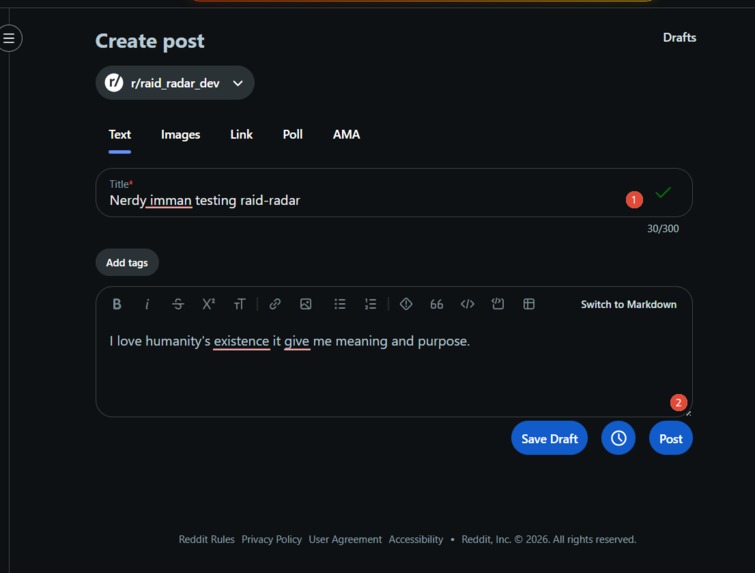The image size is (755, 573).
Task: Expand the community selector chevron
Action: 238,83
